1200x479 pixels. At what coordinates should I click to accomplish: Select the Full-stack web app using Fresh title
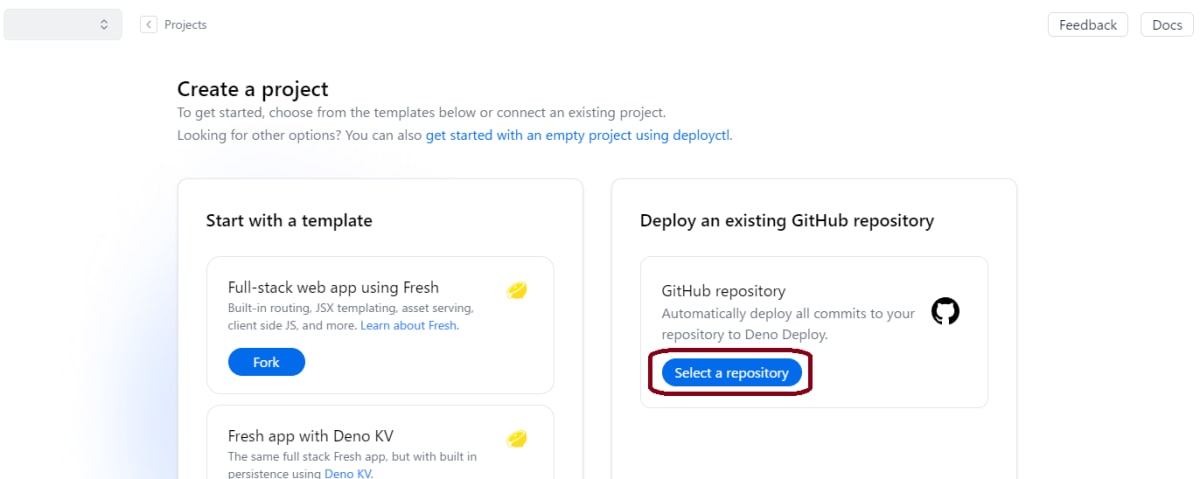pos(333,287)
